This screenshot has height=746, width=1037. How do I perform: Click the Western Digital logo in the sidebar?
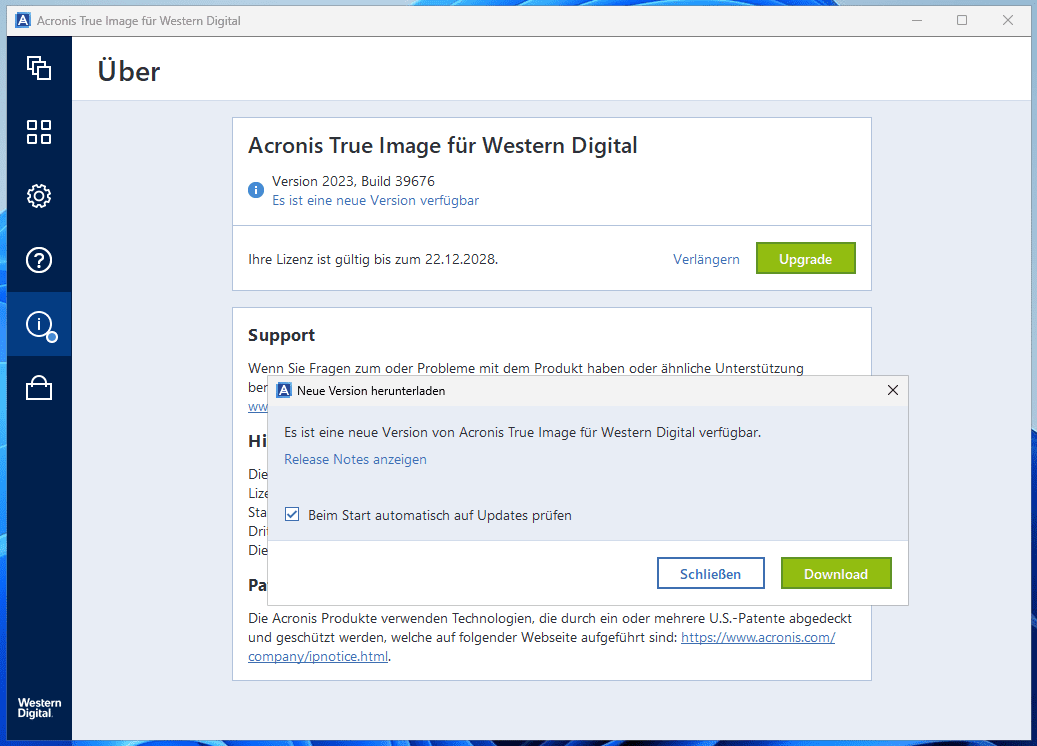[x=39, y=708]
